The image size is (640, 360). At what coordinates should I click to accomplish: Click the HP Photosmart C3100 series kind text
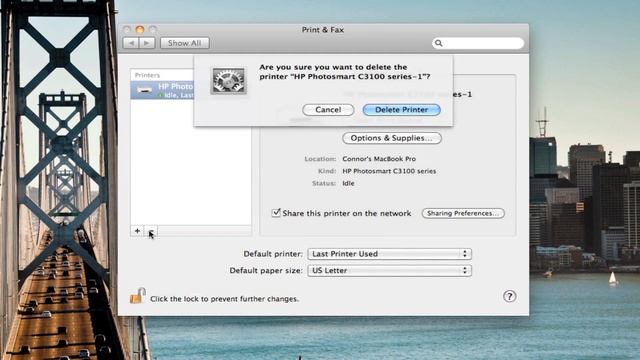pyautogui.click(x=389, y=171)
